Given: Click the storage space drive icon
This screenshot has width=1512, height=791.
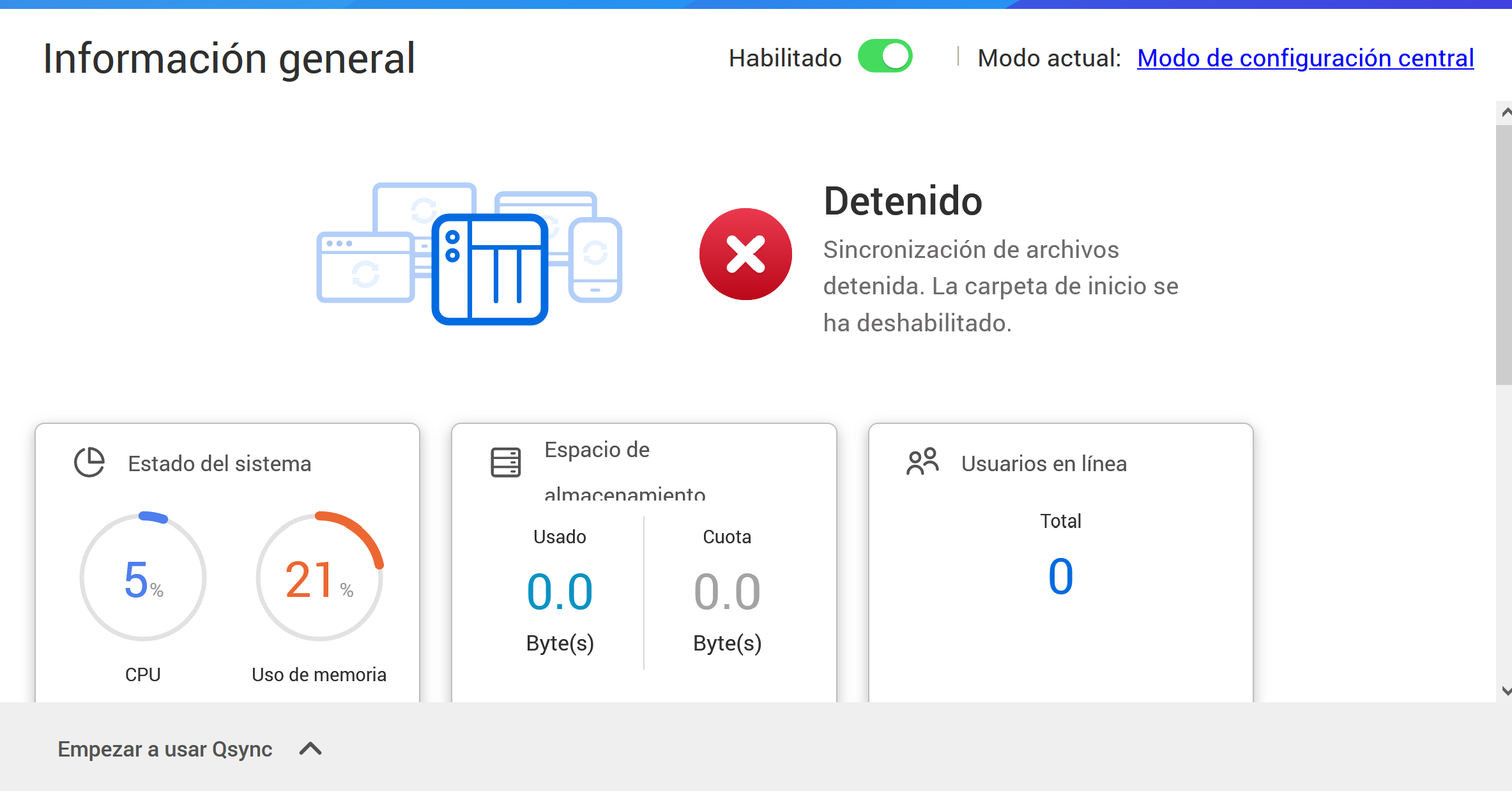Looking at the screenshot, I should (x=505, y=462).
